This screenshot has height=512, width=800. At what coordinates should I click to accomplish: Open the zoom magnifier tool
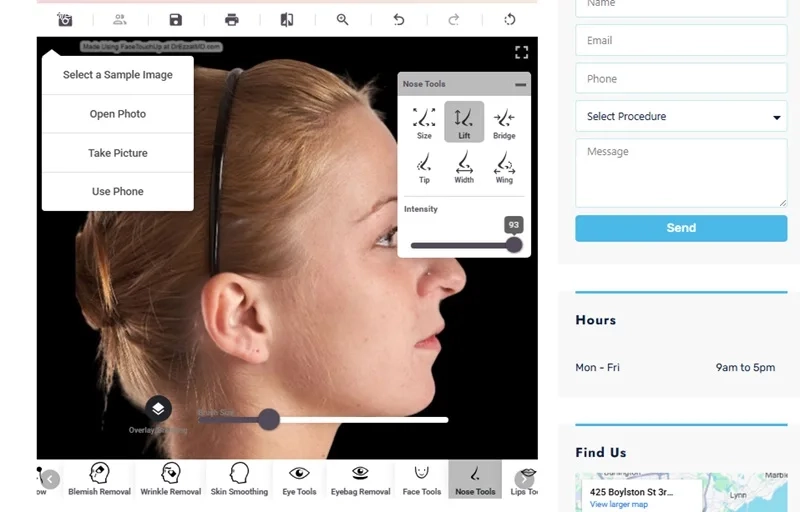(342, 19)
